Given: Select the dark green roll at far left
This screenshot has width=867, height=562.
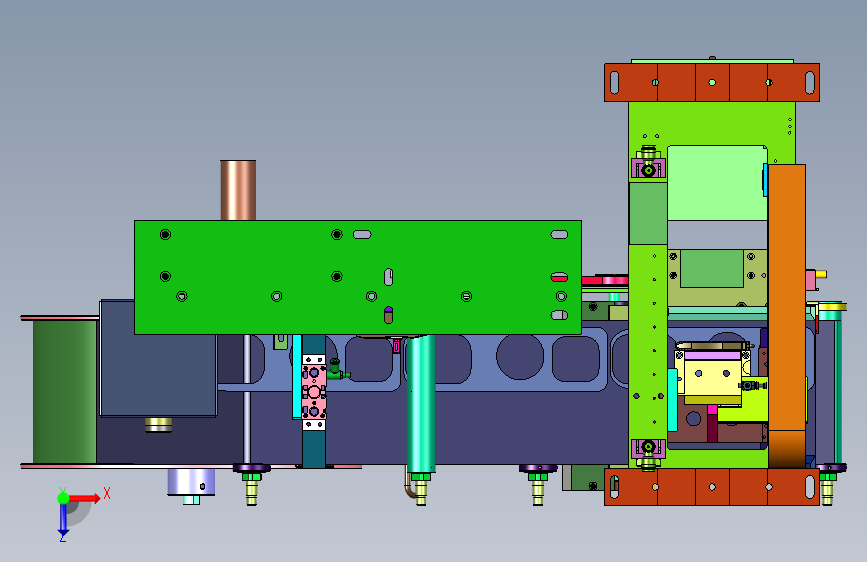Looking at the screenshot, I should tap(65, 392).
